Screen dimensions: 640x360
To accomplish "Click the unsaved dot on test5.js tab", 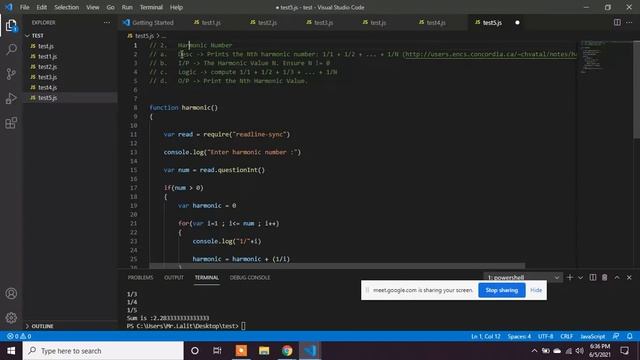I will [x=517, y=22].
